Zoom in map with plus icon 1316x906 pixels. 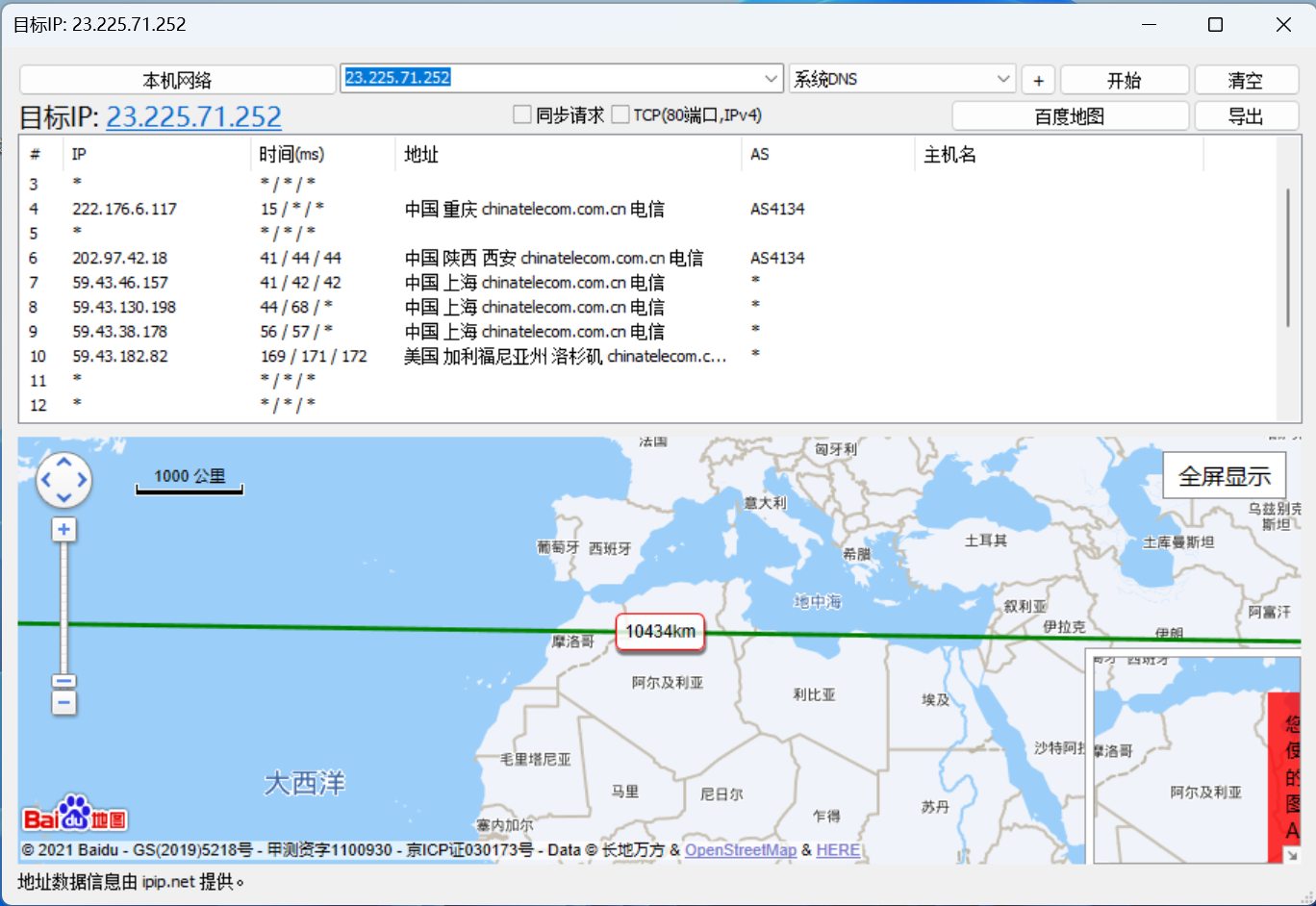[63, 530]
